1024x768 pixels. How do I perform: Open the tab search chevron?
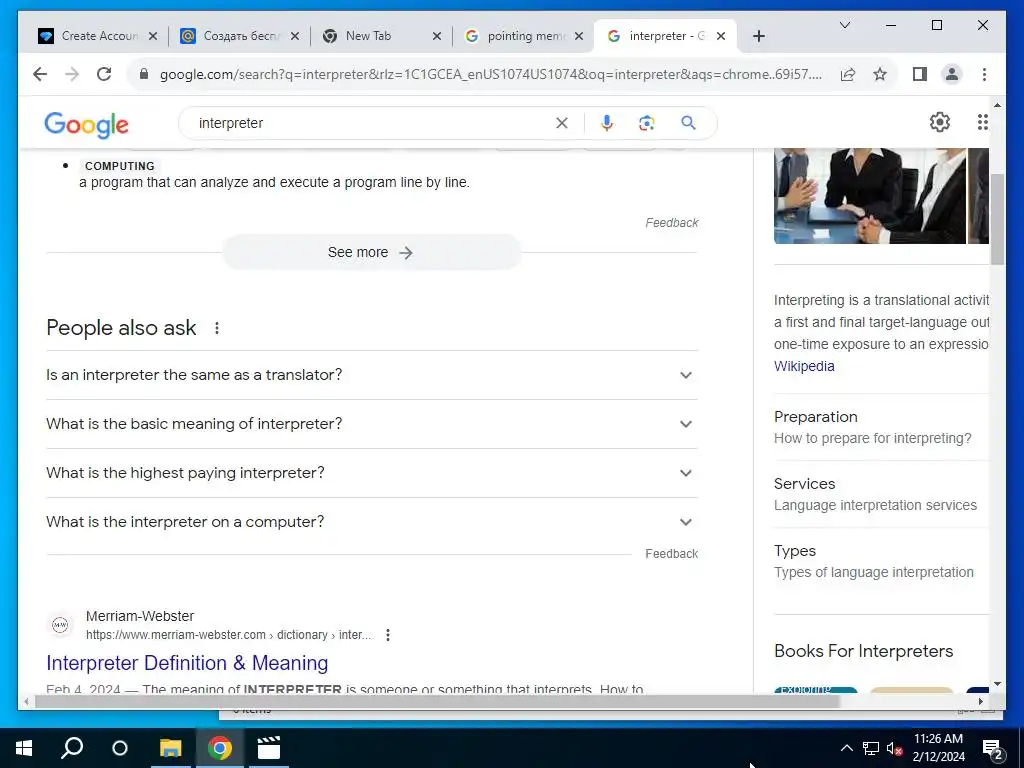[844, 25]
